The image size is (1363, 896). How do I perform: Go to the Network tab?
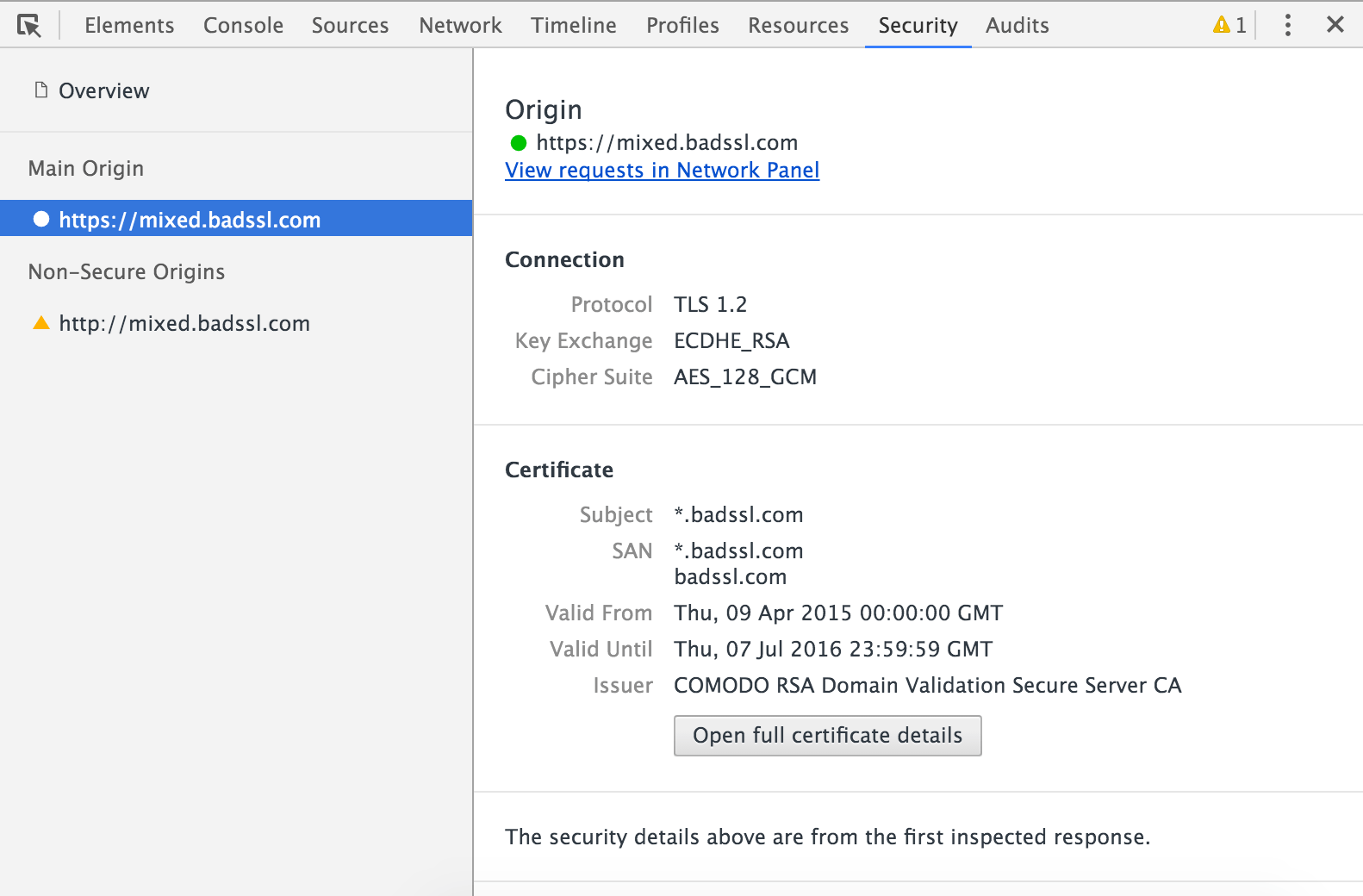(460, 26)
